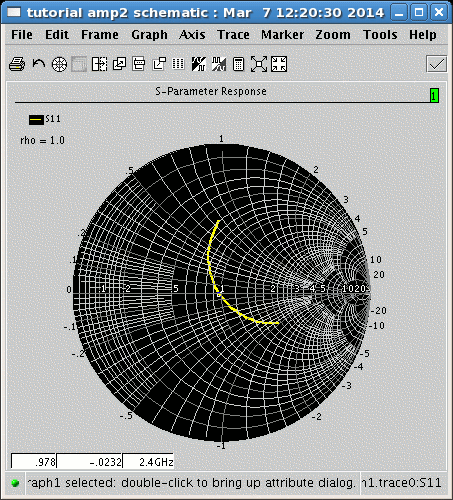The image size is (453, 500).
Task: Open the Frame menu
Action: (100, 35)
